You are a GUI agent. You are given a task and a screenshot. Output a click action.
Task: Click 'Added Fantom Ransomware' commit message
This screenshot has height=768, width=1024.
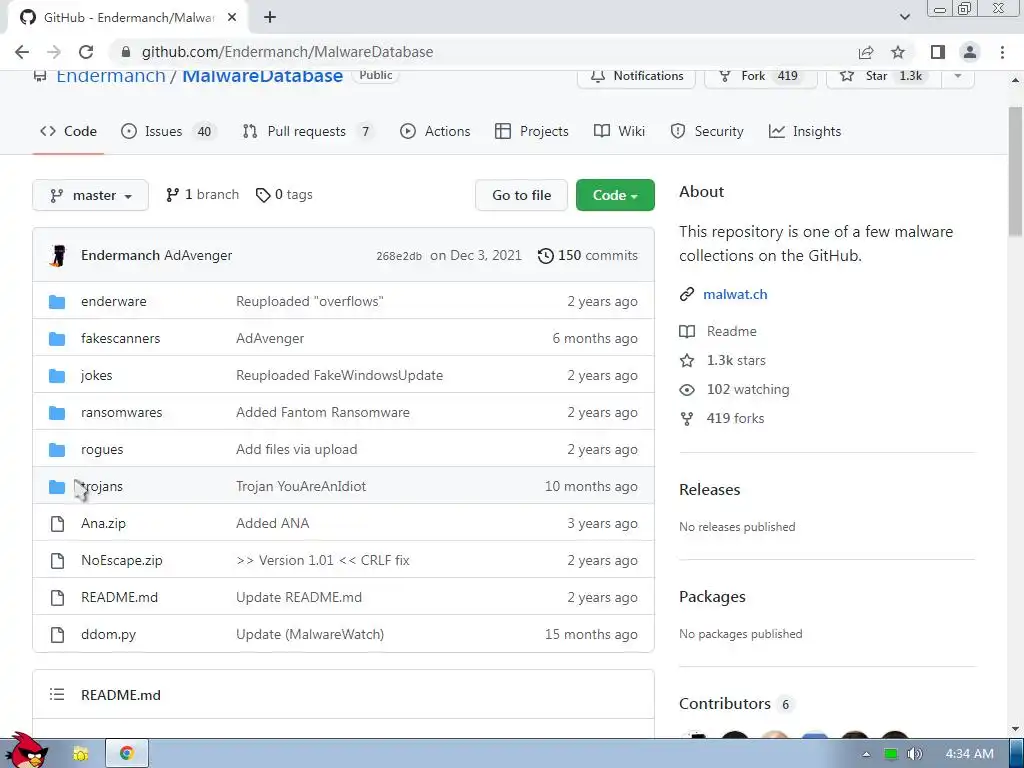point(323,413)
